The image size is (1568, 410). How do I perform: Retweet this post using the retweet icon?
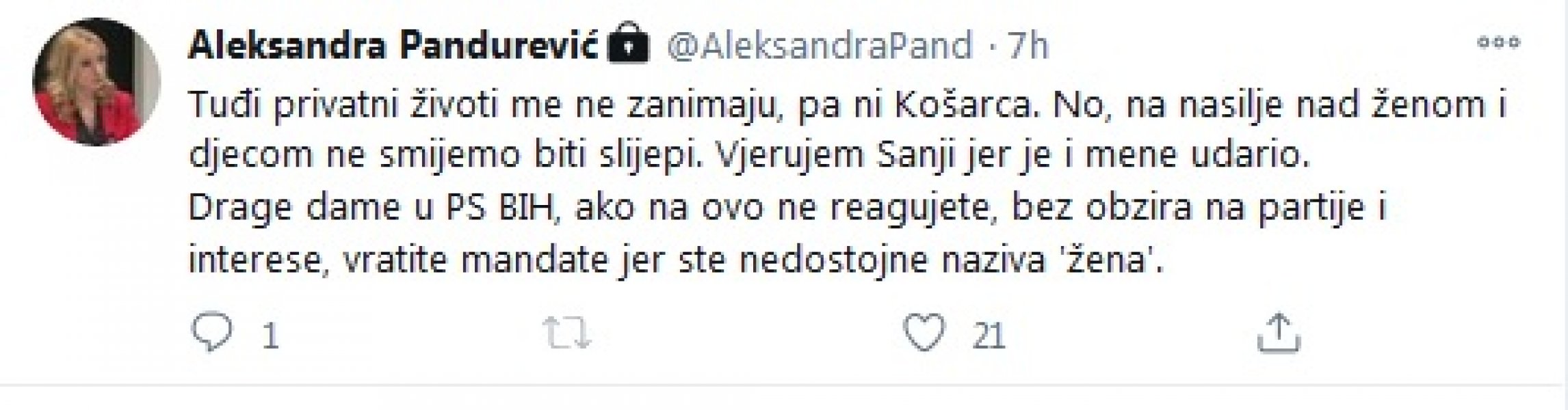coord(566,335)
